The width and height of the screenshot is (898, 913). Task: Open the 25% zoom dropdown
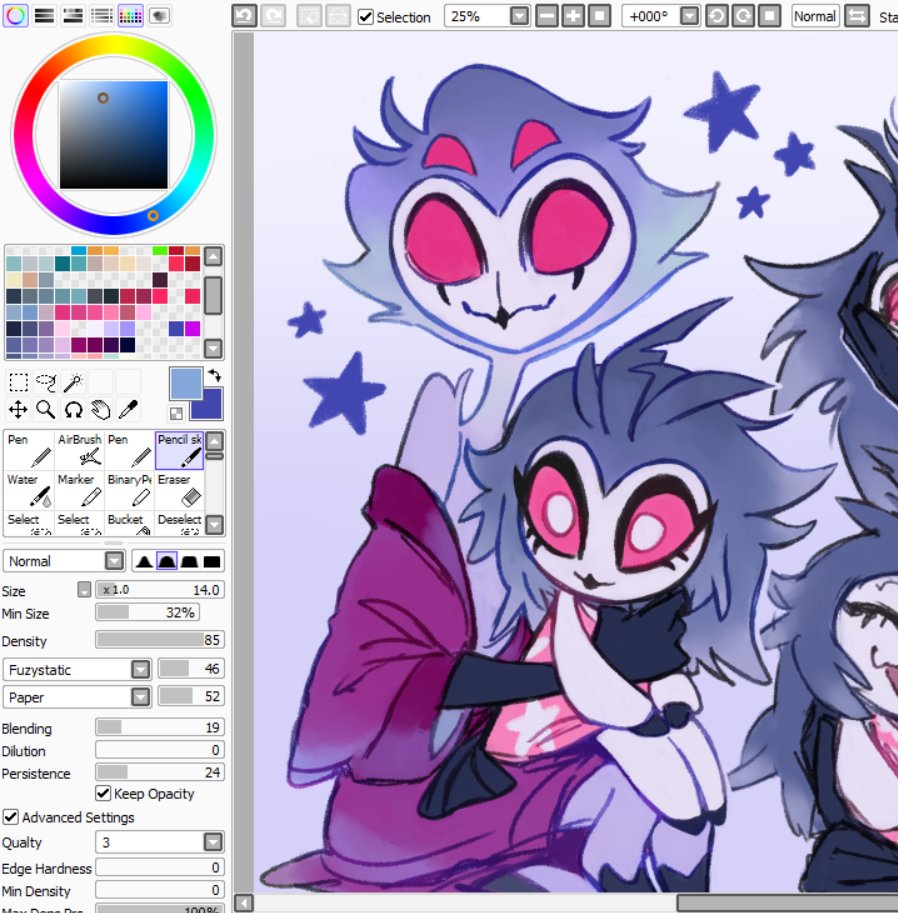(x=519, y=16)
